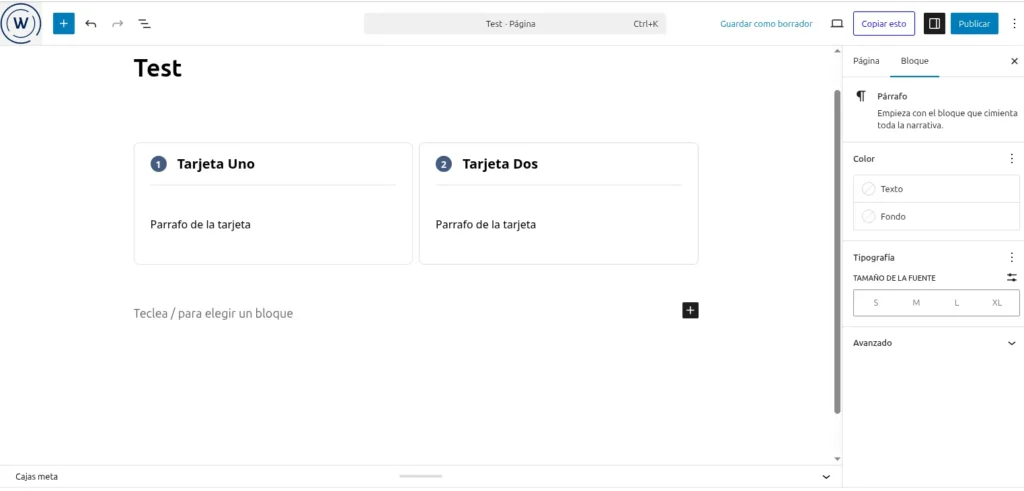Expand the Avanzado section
This screenshot has width=1024, height=491.
[1012, 343]
